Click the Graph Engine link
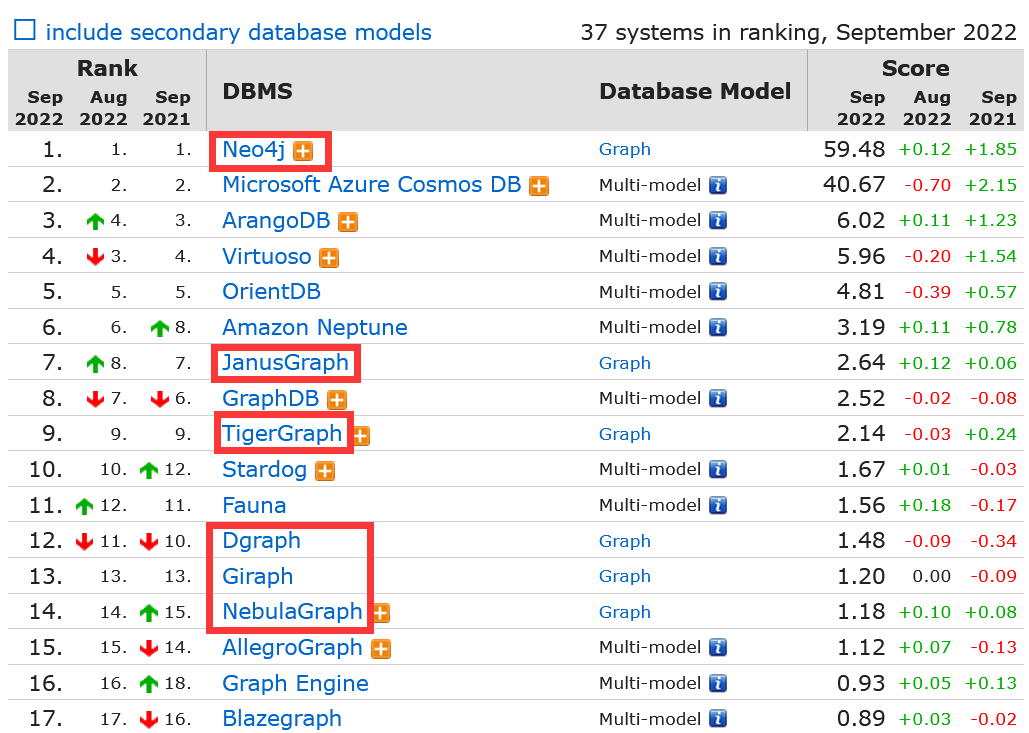 point(295,684)
